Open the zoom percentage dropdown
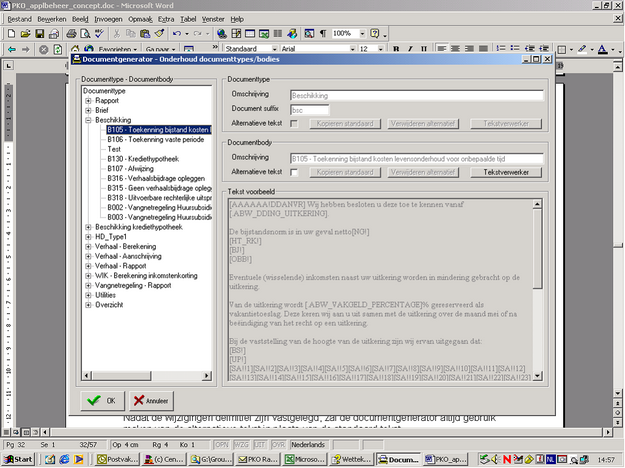 [360, 33]
